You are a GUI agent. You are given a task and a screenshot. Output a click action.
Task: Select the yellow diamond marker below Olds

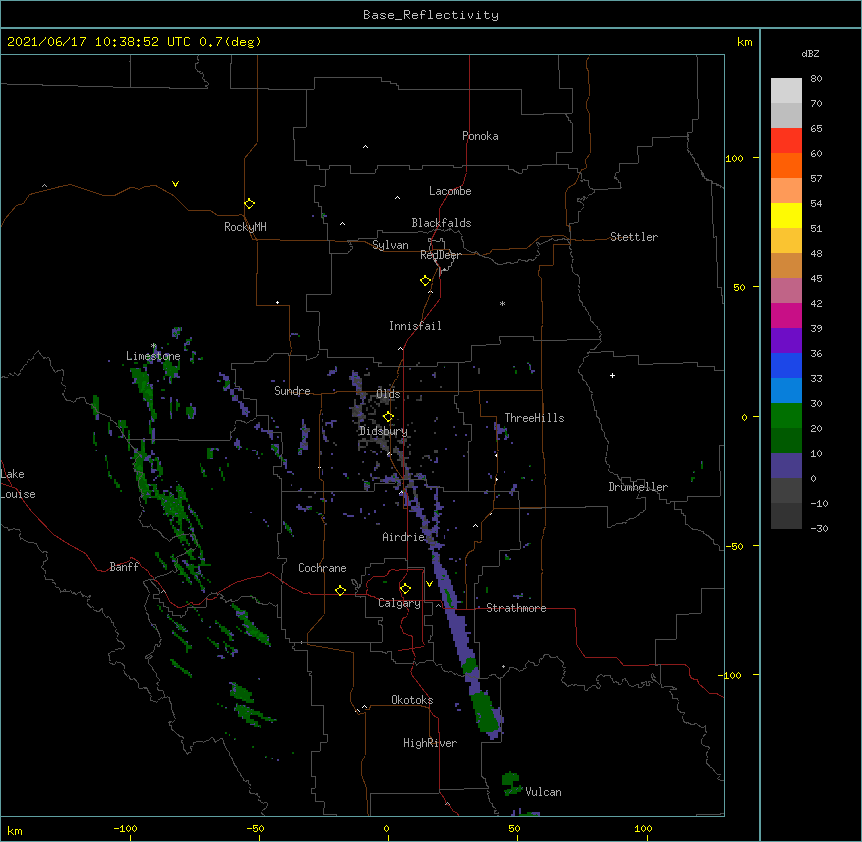(388, 417)
